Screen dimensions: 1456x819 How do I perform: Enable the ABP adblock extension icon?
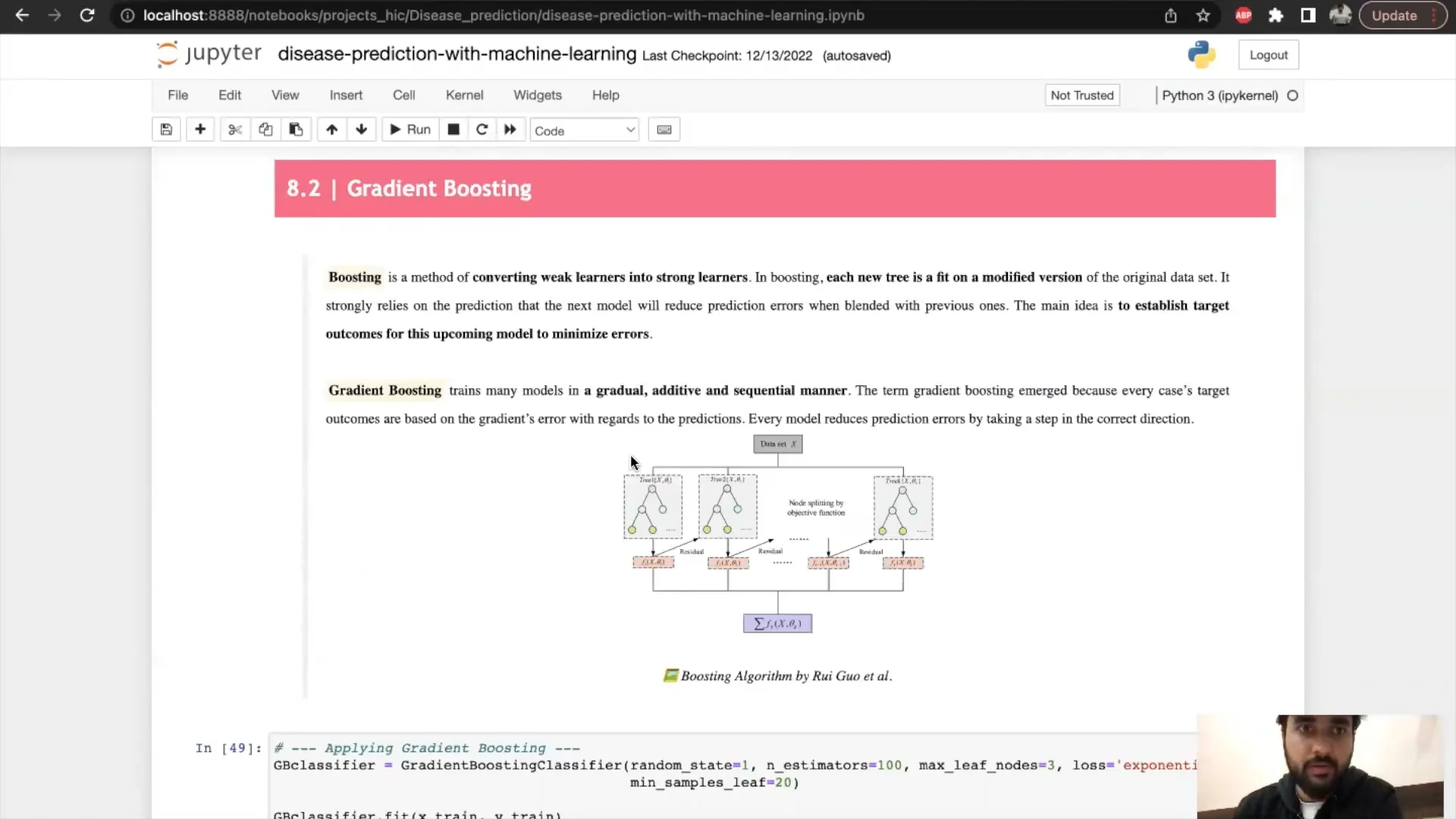point(1244,15)
